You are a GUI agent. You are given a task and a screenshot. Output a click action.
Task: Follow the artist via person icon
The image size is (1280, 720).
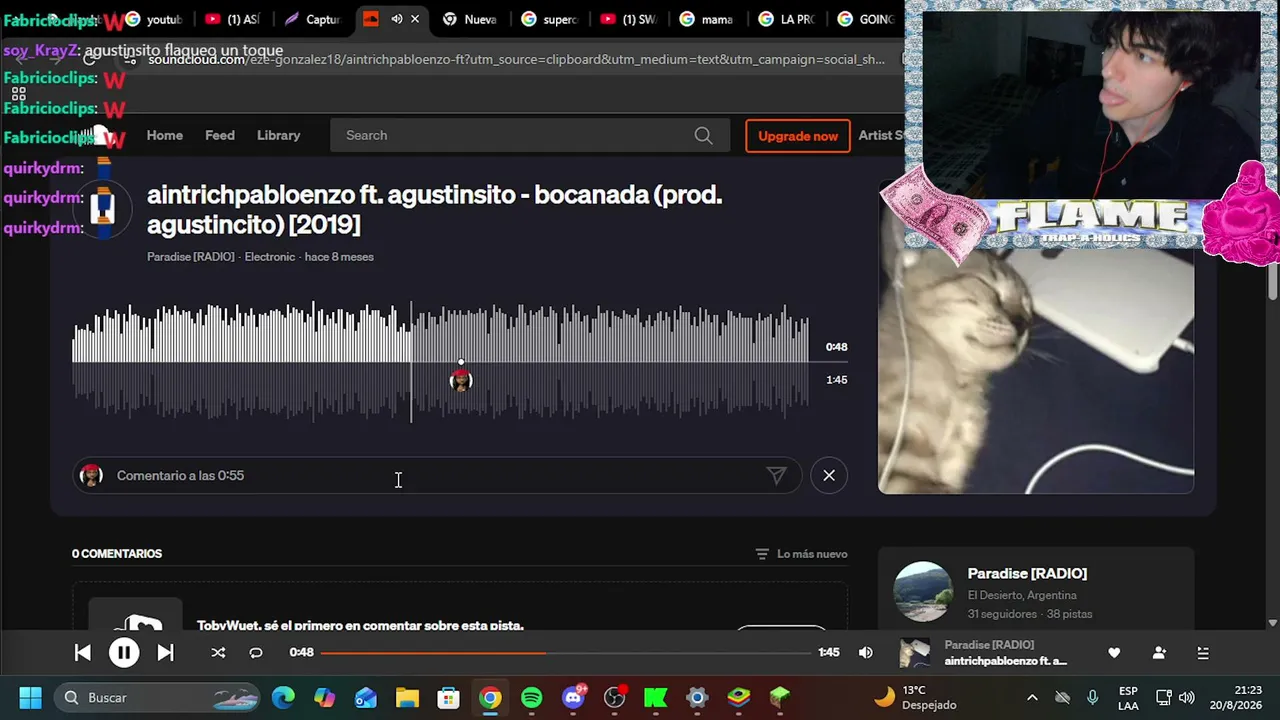point(1159,653)
